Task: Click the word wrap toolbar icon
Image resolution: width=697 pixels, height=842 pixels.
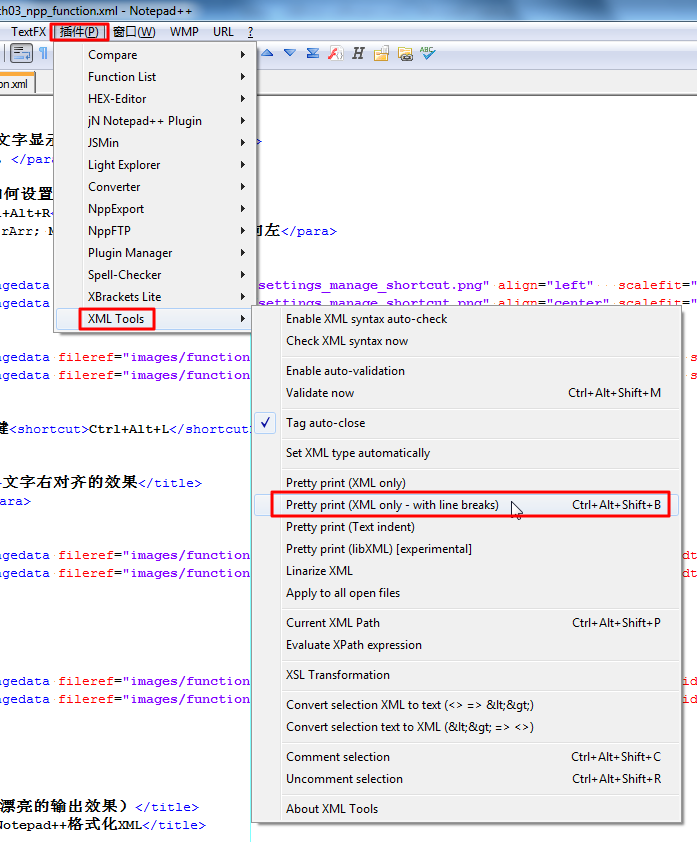Action: click(x=21, y=53)
